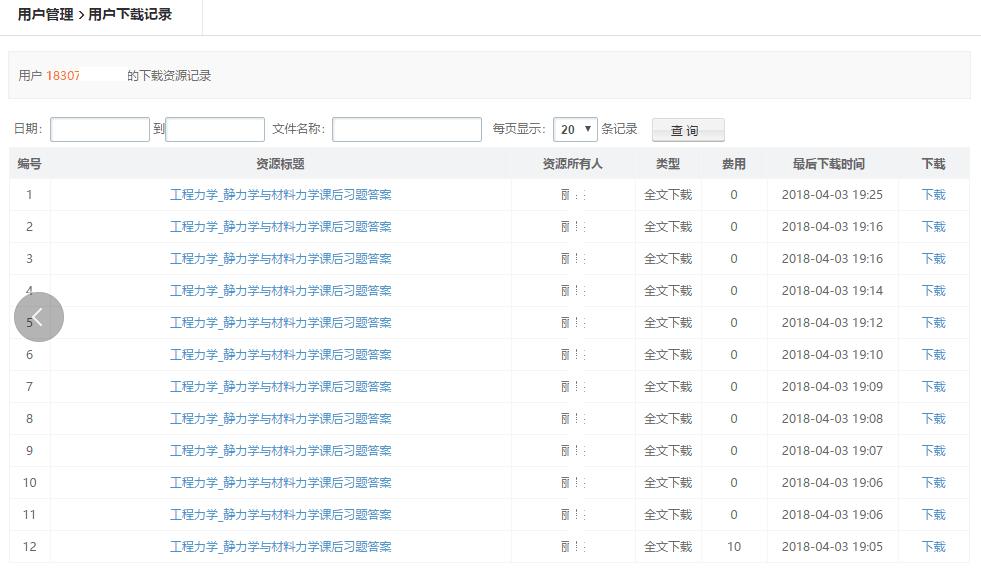
Task: Download the record dated 2018-04-03 19:14
Action: pos(933,291)
